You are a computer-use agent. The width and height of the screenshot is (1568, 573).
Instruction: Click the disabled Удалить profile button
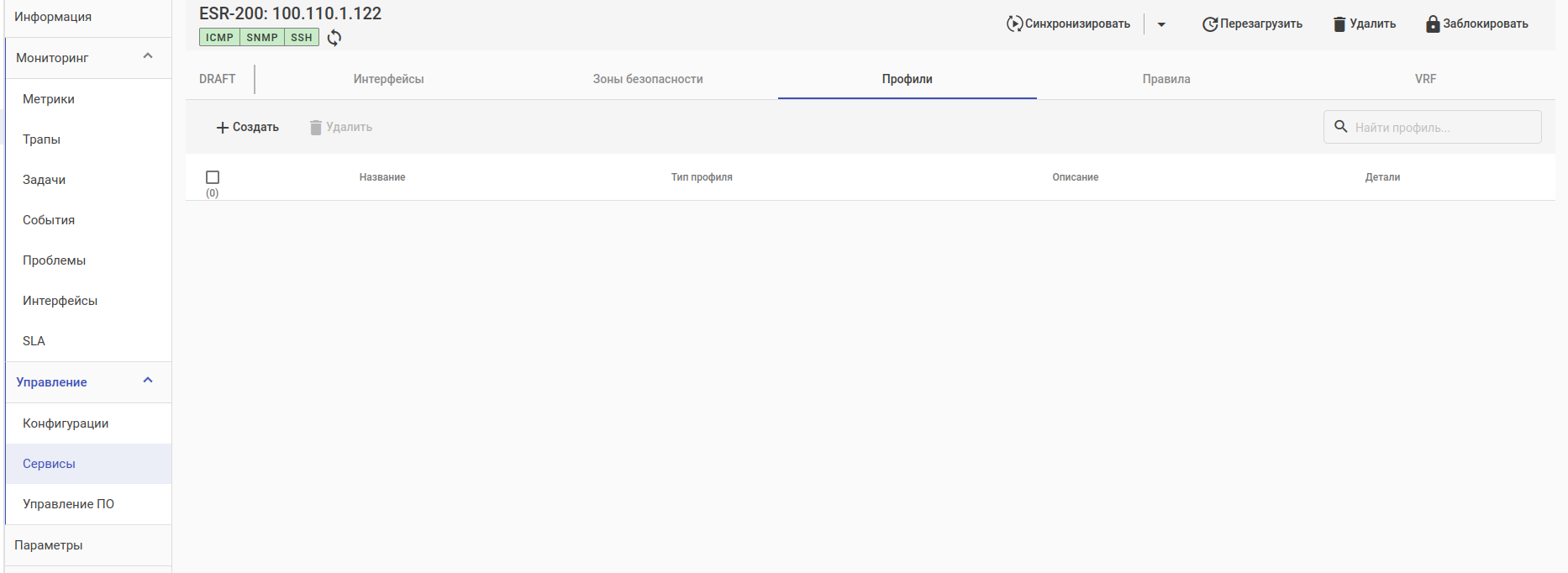click(x=341, y=127)
